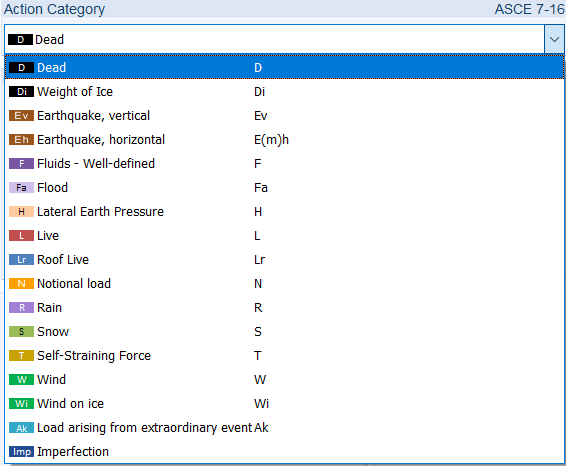
Task: Select Self-Straining Force option
Action: pos(284,356)
